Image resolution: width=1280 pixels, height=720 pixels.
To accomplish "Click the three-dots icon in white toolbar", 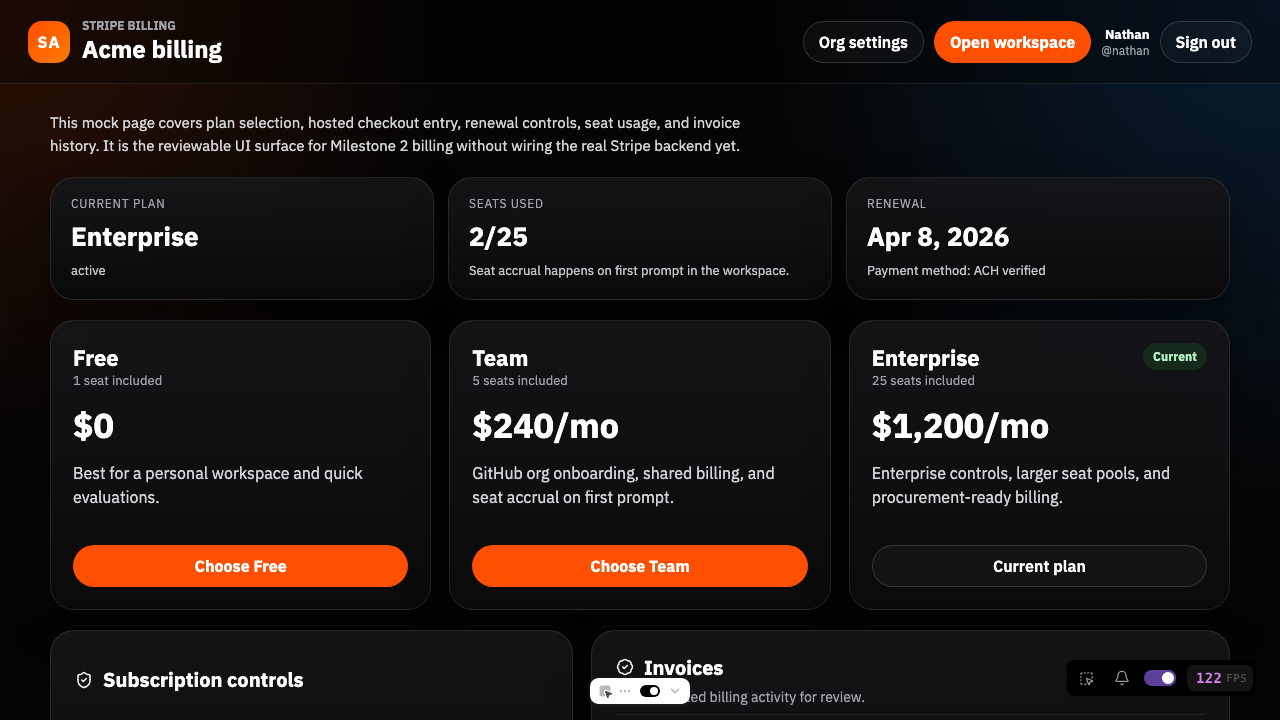I will tap(625, 691).
